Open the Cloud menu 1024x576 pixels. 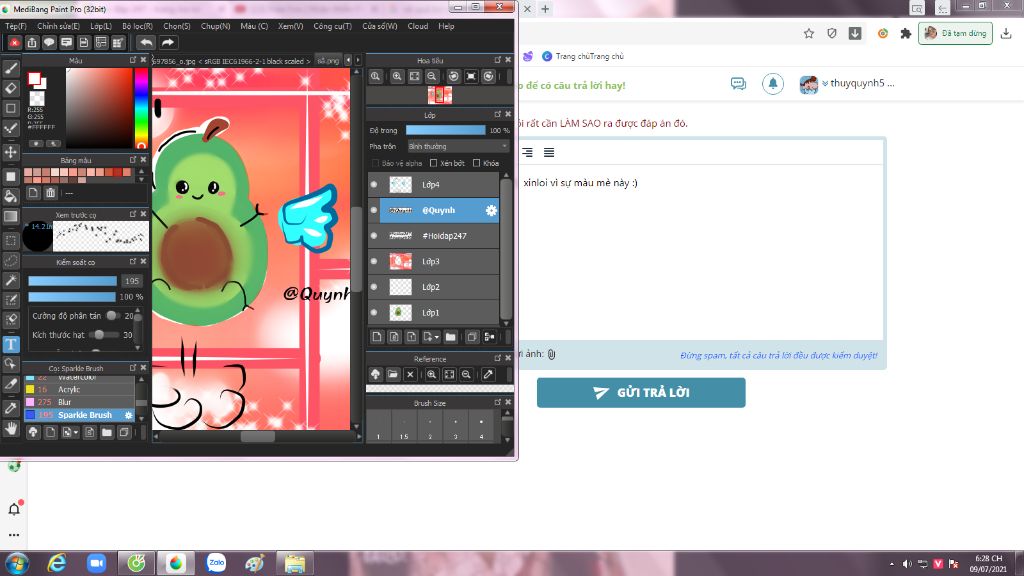(417, 26)
